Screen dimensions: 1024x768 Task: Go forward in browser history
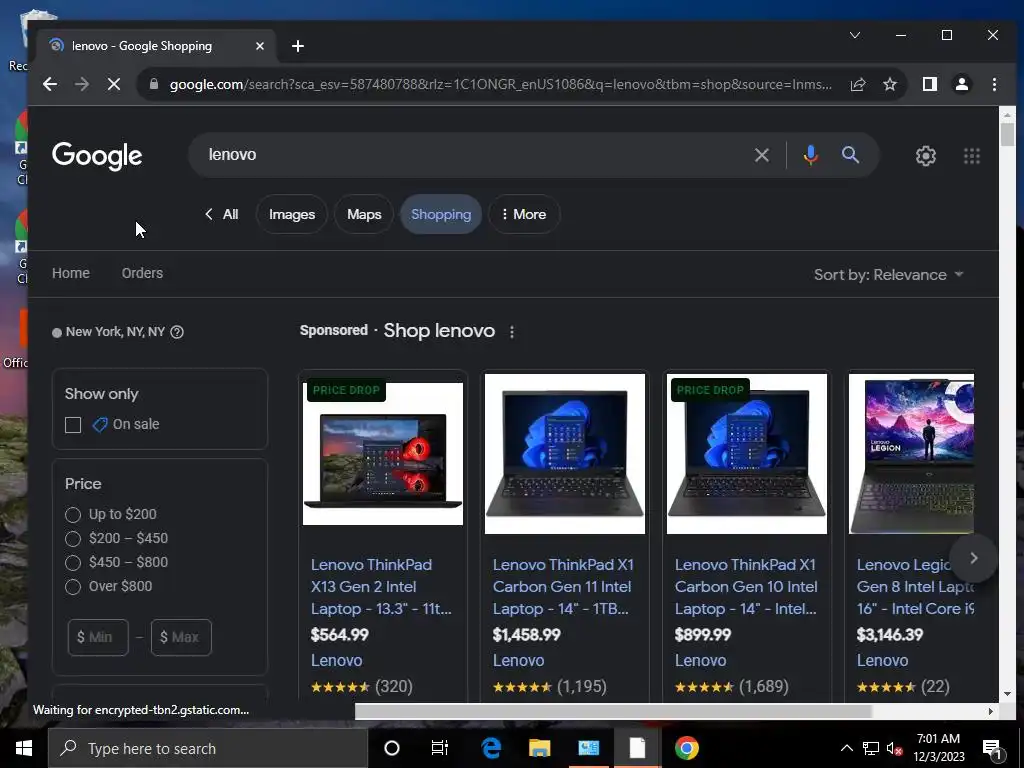click(x=82, y=84)
